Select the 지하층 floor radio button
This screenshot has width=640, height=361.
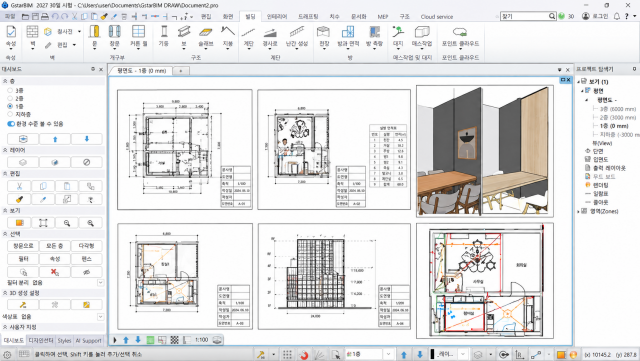[10, 114]
